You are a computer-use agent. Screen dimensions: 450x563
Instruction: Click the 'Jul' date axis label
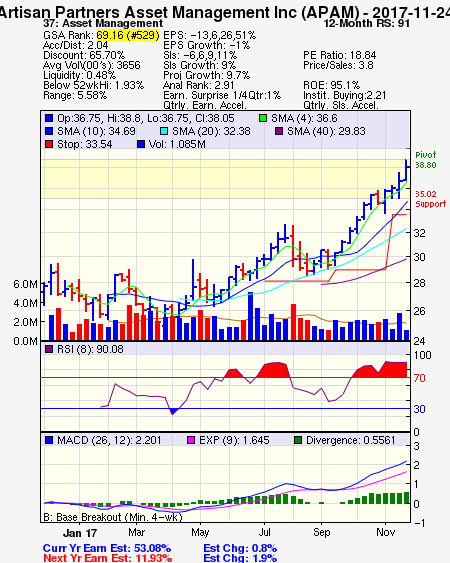coord(265,532)
